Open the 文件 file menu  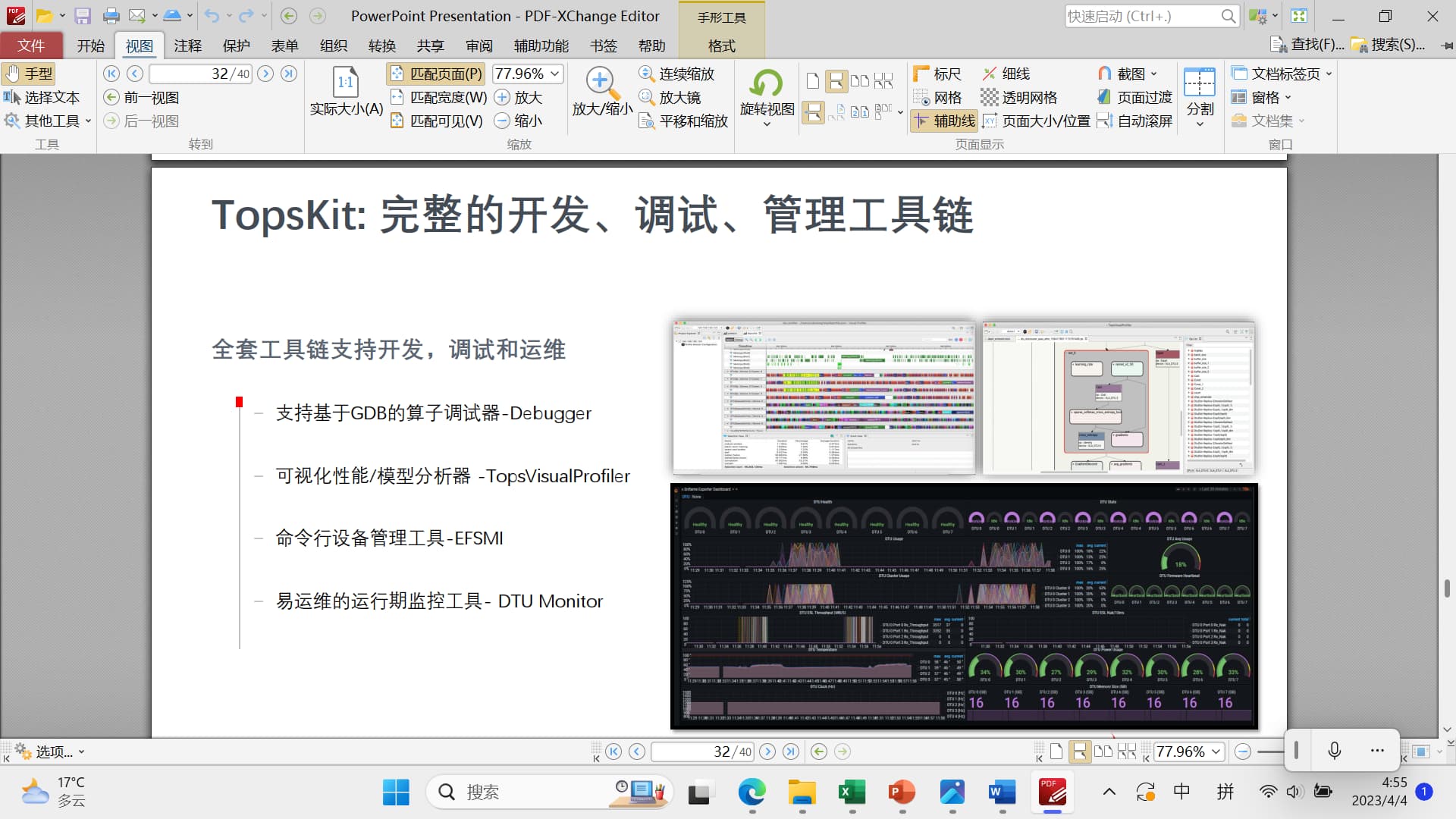click(31, 45)
